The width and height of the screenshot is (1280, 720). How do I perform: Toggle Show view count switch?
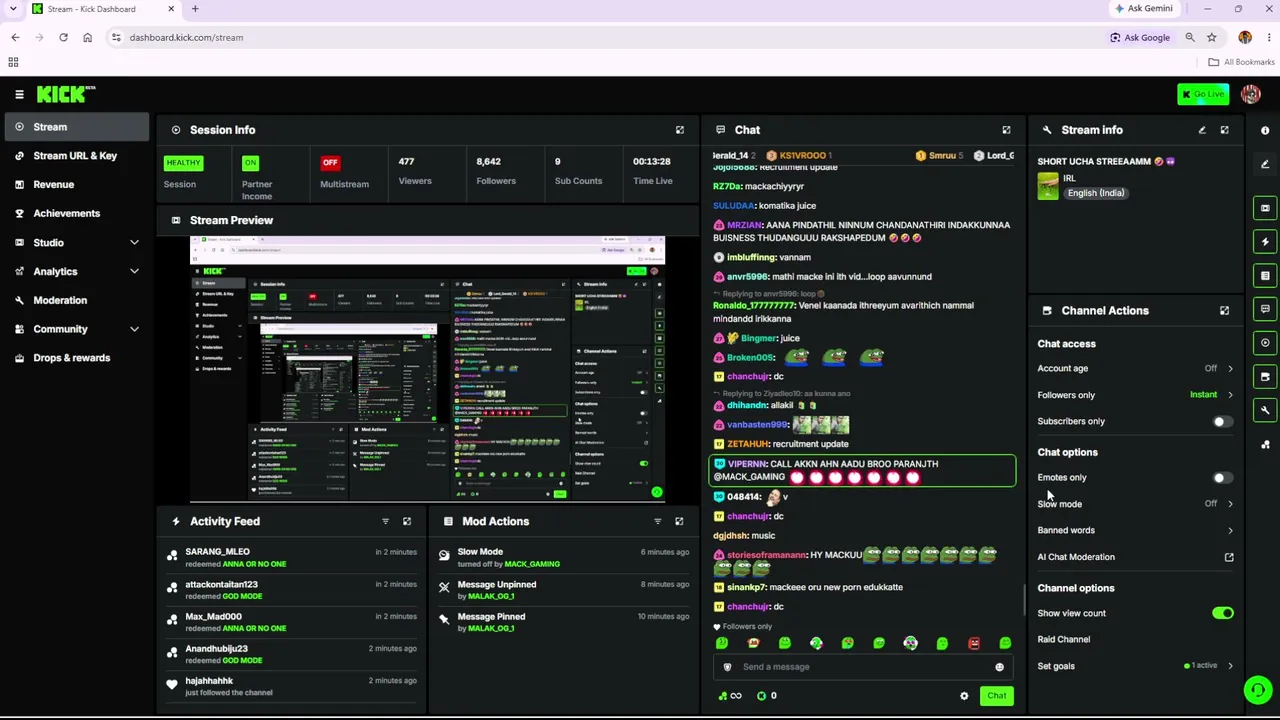[1223, 613]
